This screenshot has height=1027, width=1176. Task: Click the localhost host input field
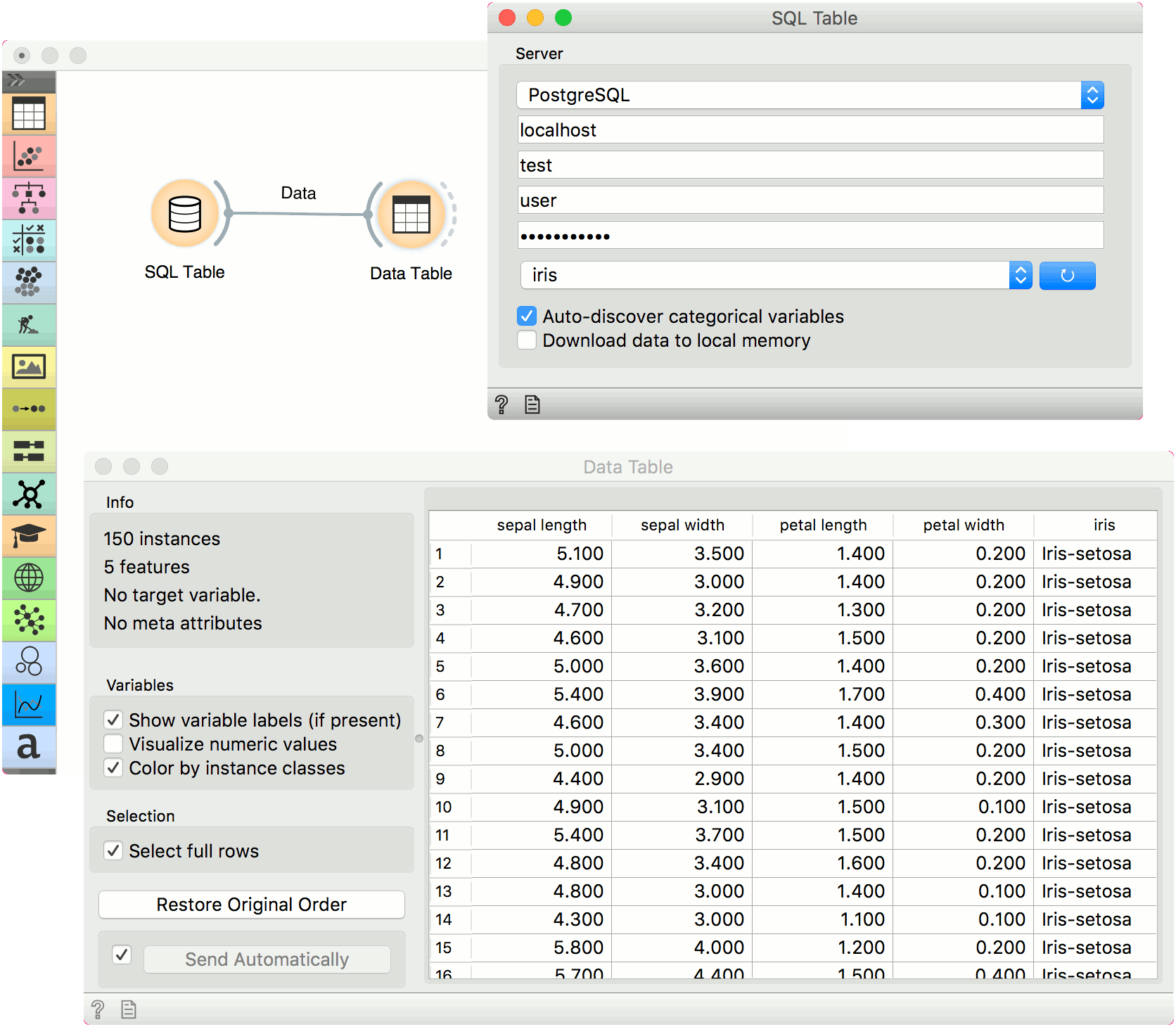(810, 130)
